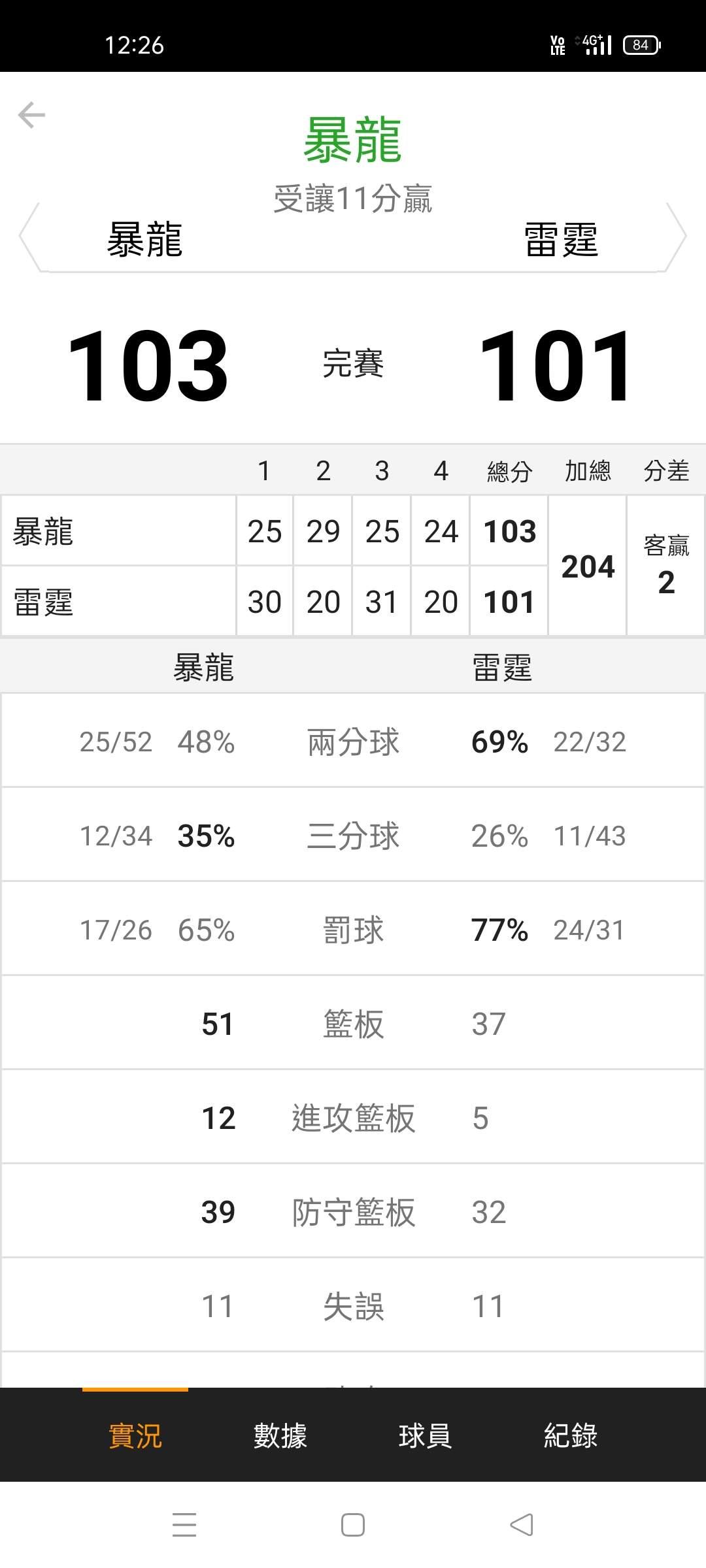Select the 進攻籃板 statistic row

[x=353, y=1118]
